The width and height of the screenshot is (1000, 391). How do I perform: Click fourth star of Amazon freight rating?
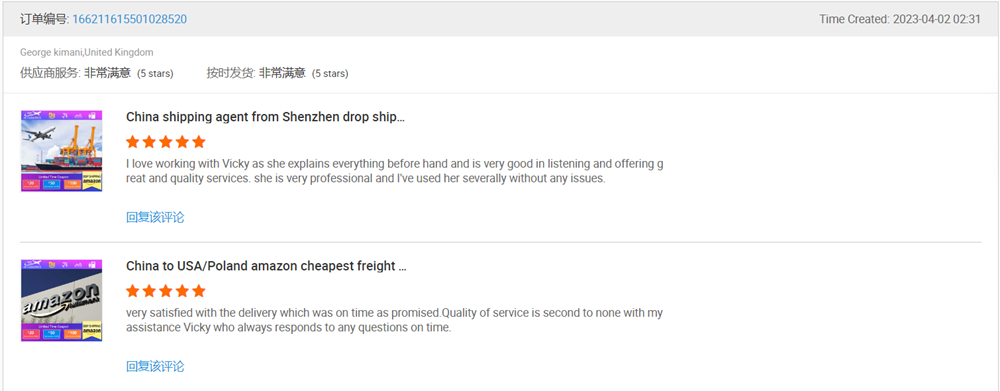tap(182, 291)
